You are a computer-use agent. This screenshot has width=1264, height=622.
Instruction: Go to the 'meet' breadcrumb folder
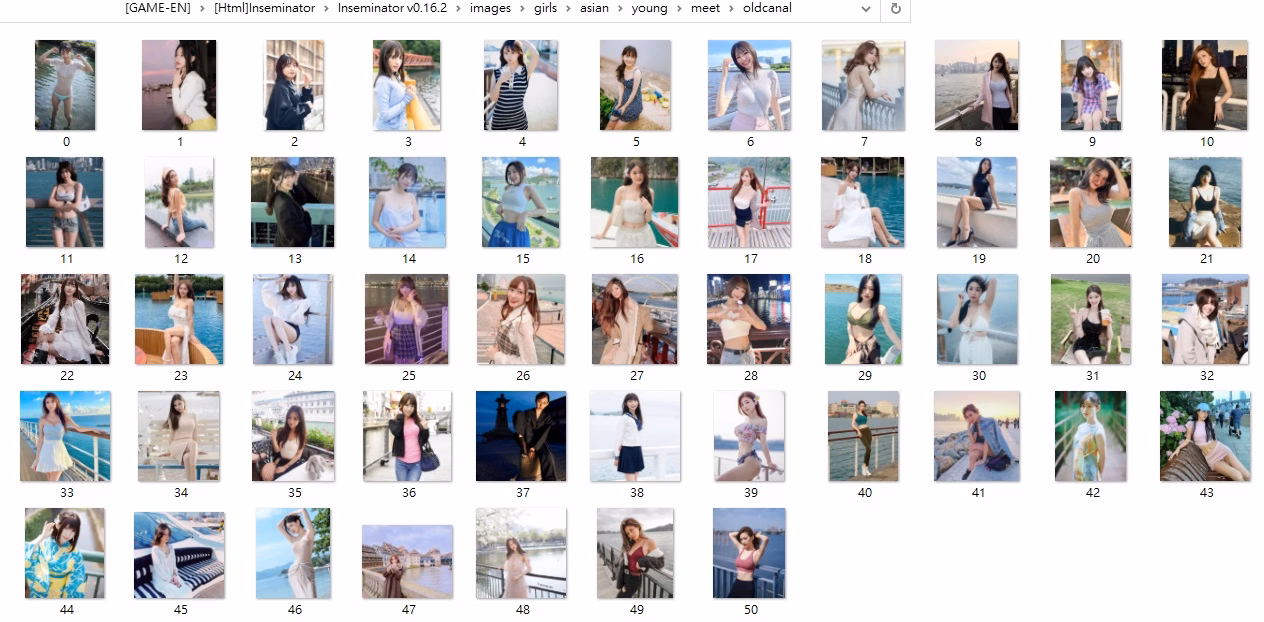click(704, 8)
